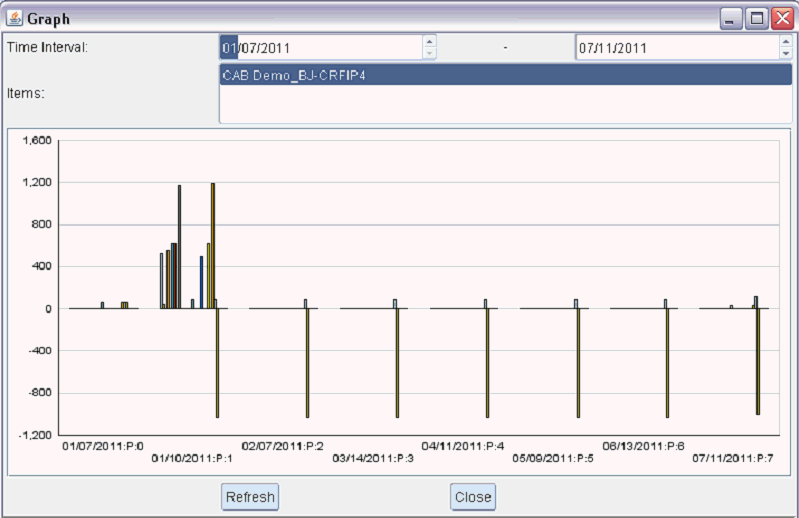799x518 pixels.
Task: Click the 04/11/2011:P:4 axis label
Action: click(x=463, y=446)
